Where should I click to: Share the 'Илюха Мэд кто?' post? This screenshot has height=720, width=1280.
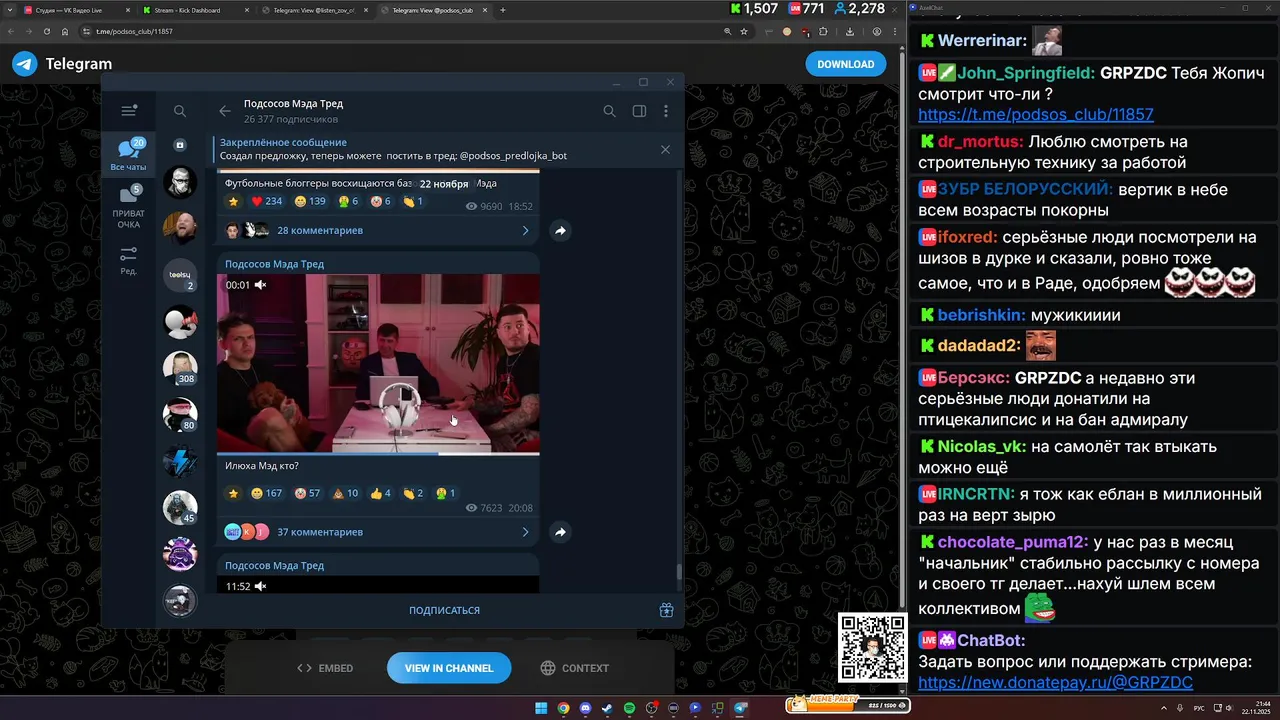click(x=560, y=532)
